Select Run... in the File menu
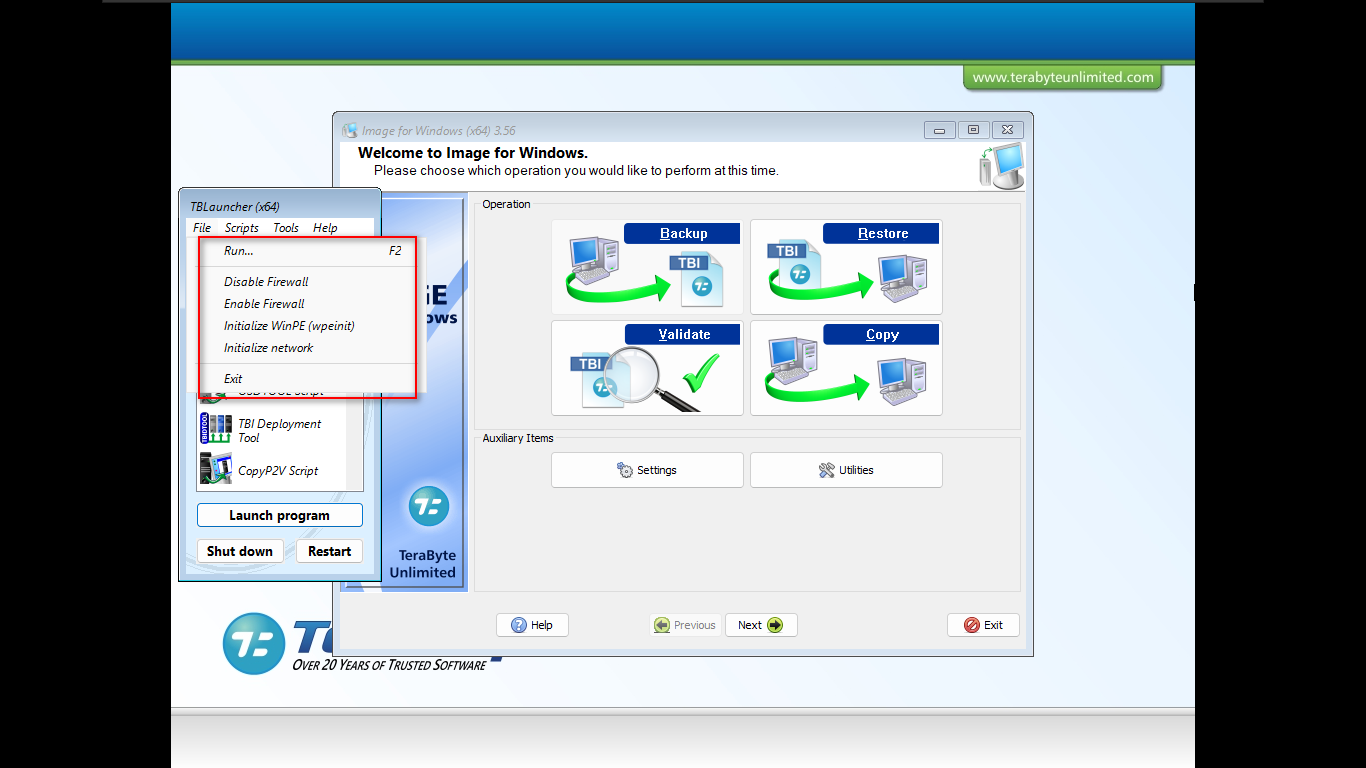 point(310,251)
